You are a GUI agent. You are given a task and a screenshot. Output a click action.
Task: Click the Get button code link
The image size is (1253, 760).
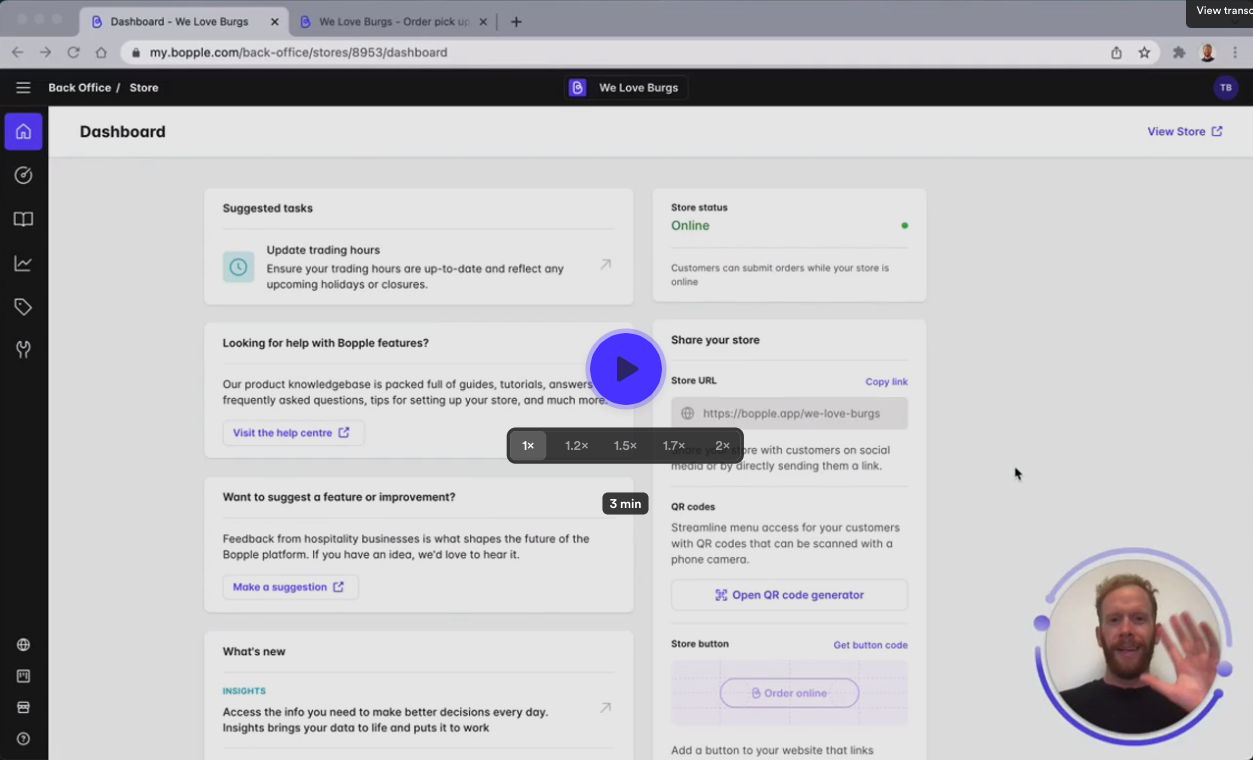click(870, 645)
